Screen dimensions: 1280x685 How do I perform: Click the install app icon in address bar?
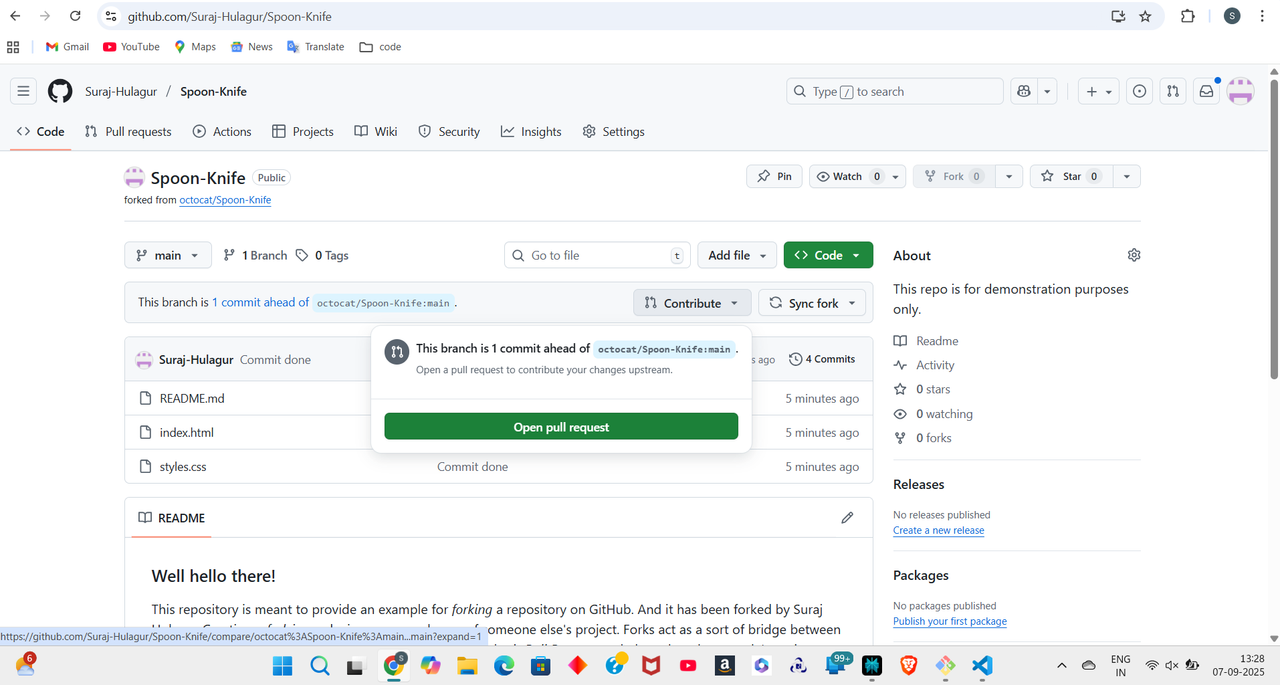pyautogui.click(x=1118, y=16)
